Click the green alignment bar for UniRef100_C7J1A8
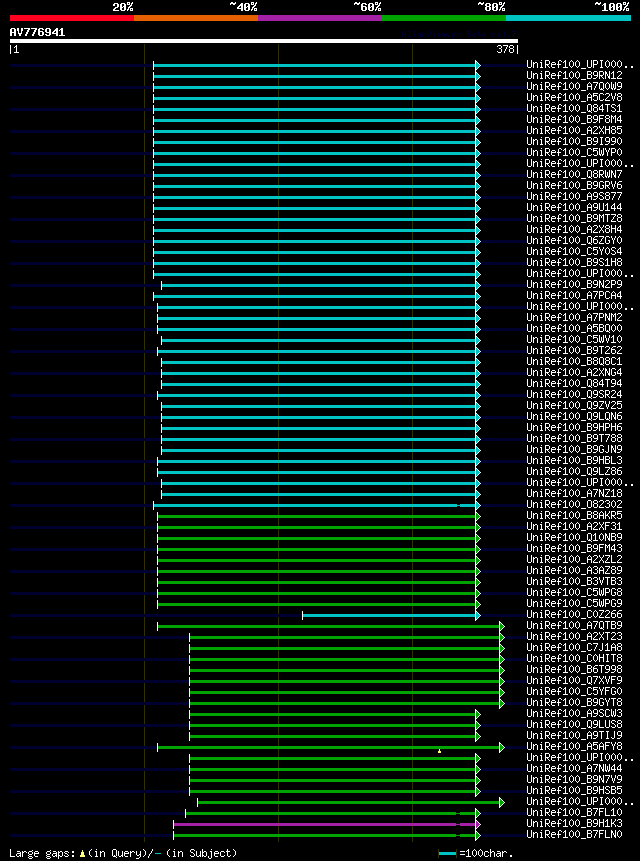Viewport: 640px width, 861px height. tap(345, 648)
